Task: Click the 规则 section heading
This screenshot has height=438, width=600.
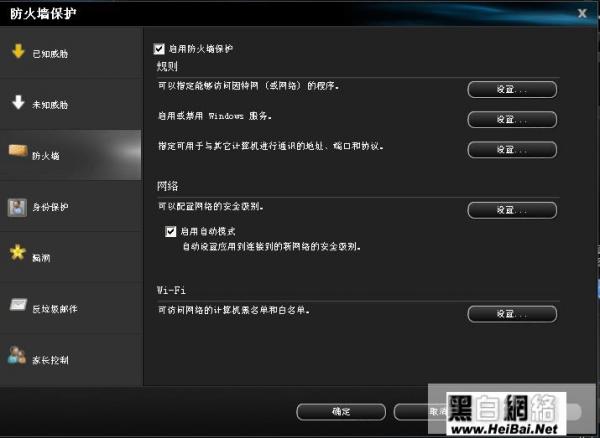Action: 167,67
